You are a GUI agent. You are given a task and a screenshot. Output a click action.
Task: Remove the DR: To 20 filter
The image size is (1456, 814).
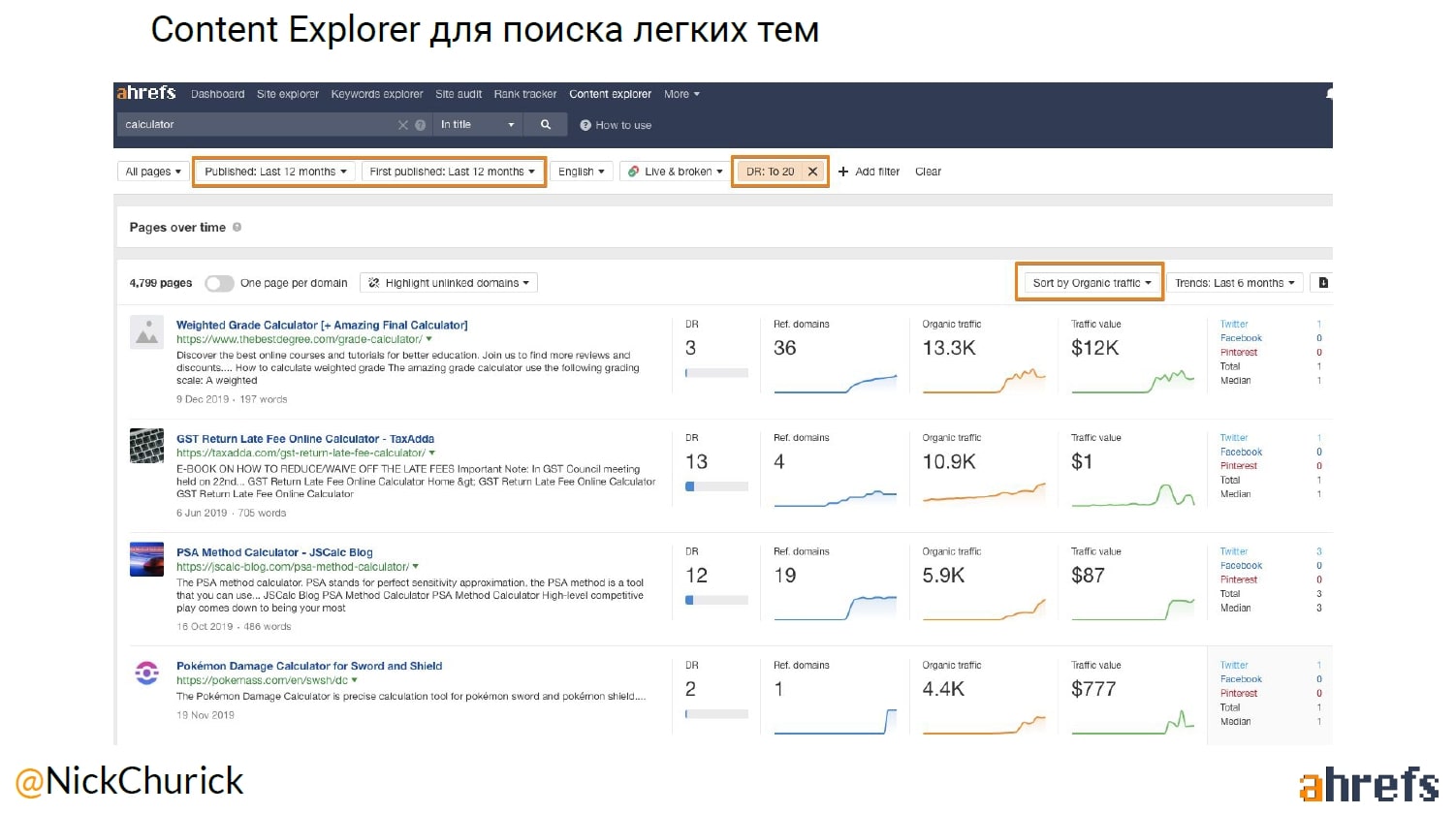pyautogui.click(x=812, y=172)
